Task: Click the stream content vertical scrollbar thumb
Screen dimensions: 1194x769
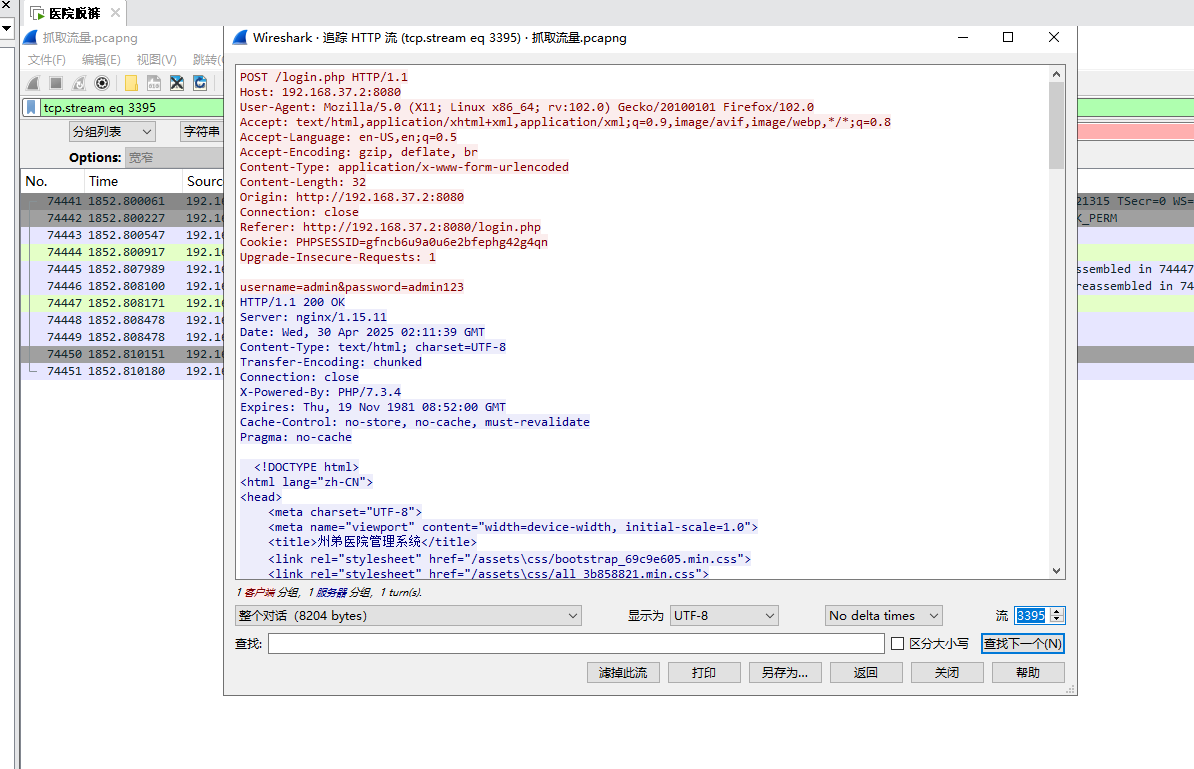Action: tap(1056, 125)
